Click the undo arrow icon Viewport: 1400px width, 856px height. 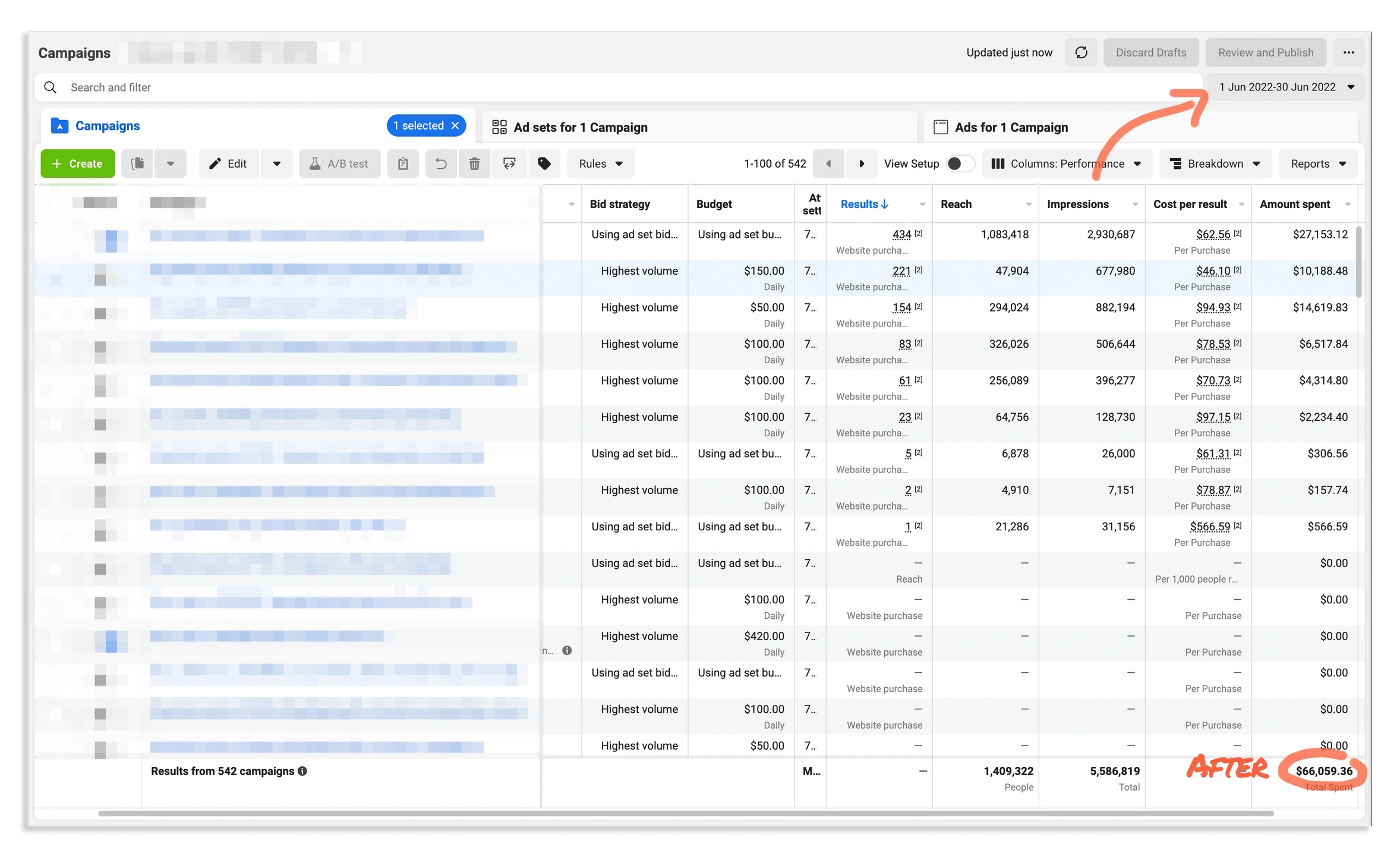coord(441,163)
